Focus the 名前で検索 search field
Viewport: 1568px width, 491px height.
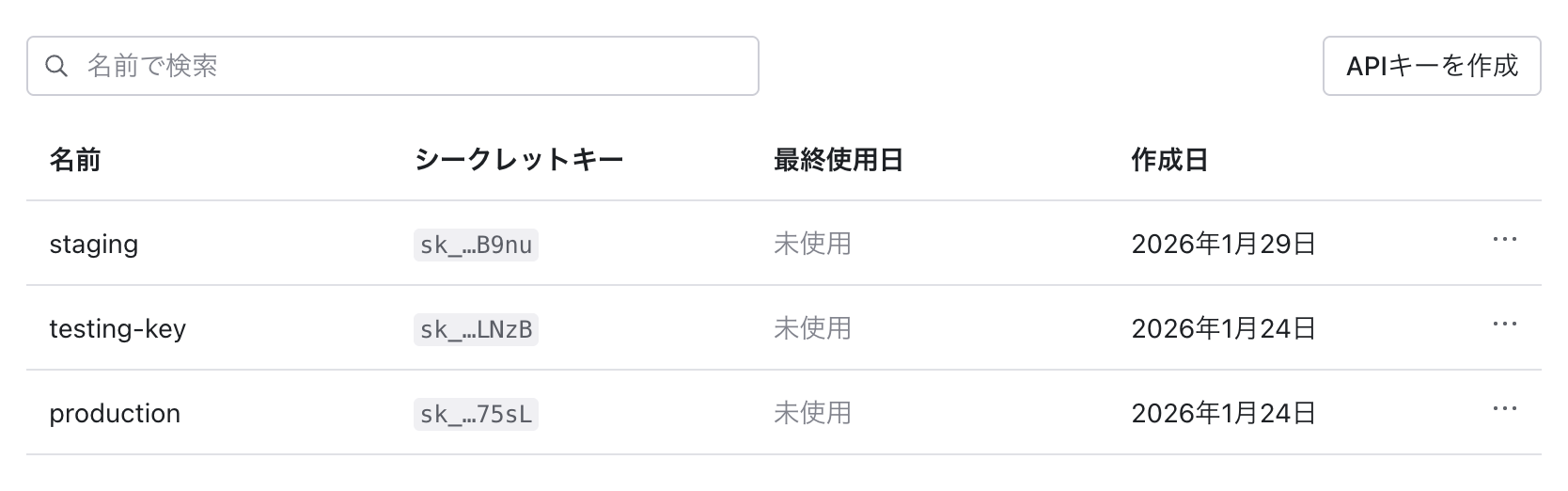pyautogui.click(x=414, y=66)
